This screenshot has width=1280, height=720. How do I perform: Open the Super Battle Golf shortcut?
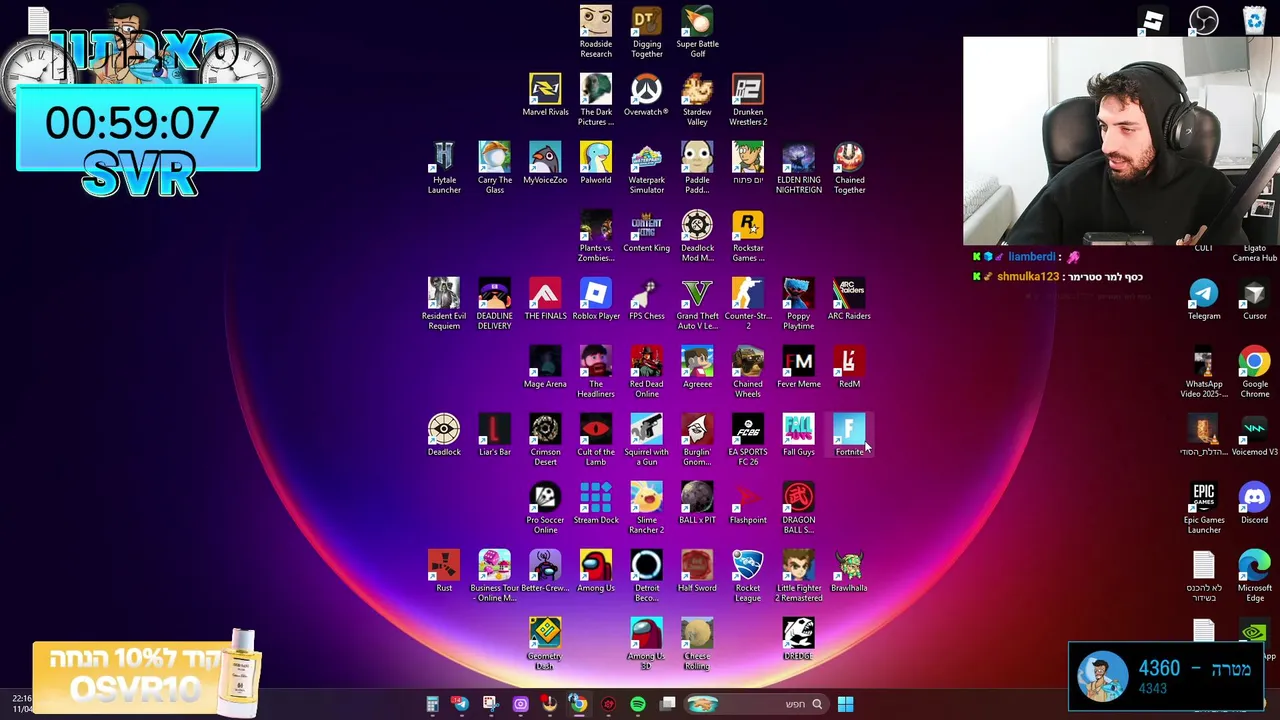click(697, 32)
